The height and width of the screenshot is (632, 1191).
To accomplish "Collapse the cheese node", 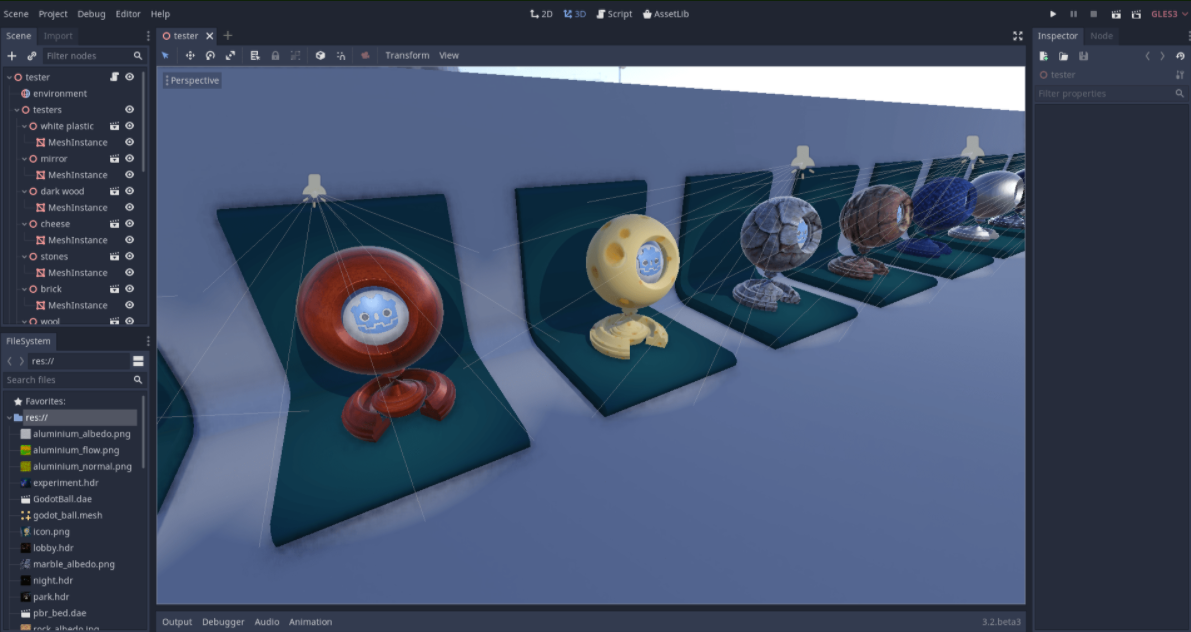I will (x=24, y=224).
